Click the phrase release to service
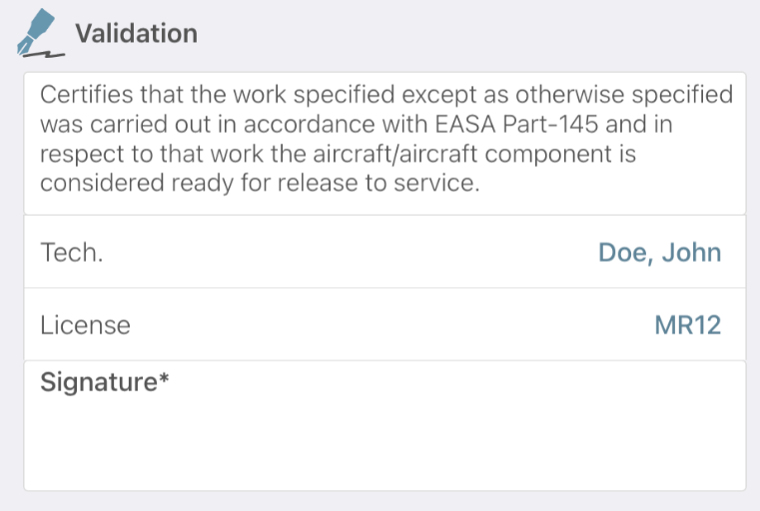This screenshot has height=511, width=760. coord(378,183)
